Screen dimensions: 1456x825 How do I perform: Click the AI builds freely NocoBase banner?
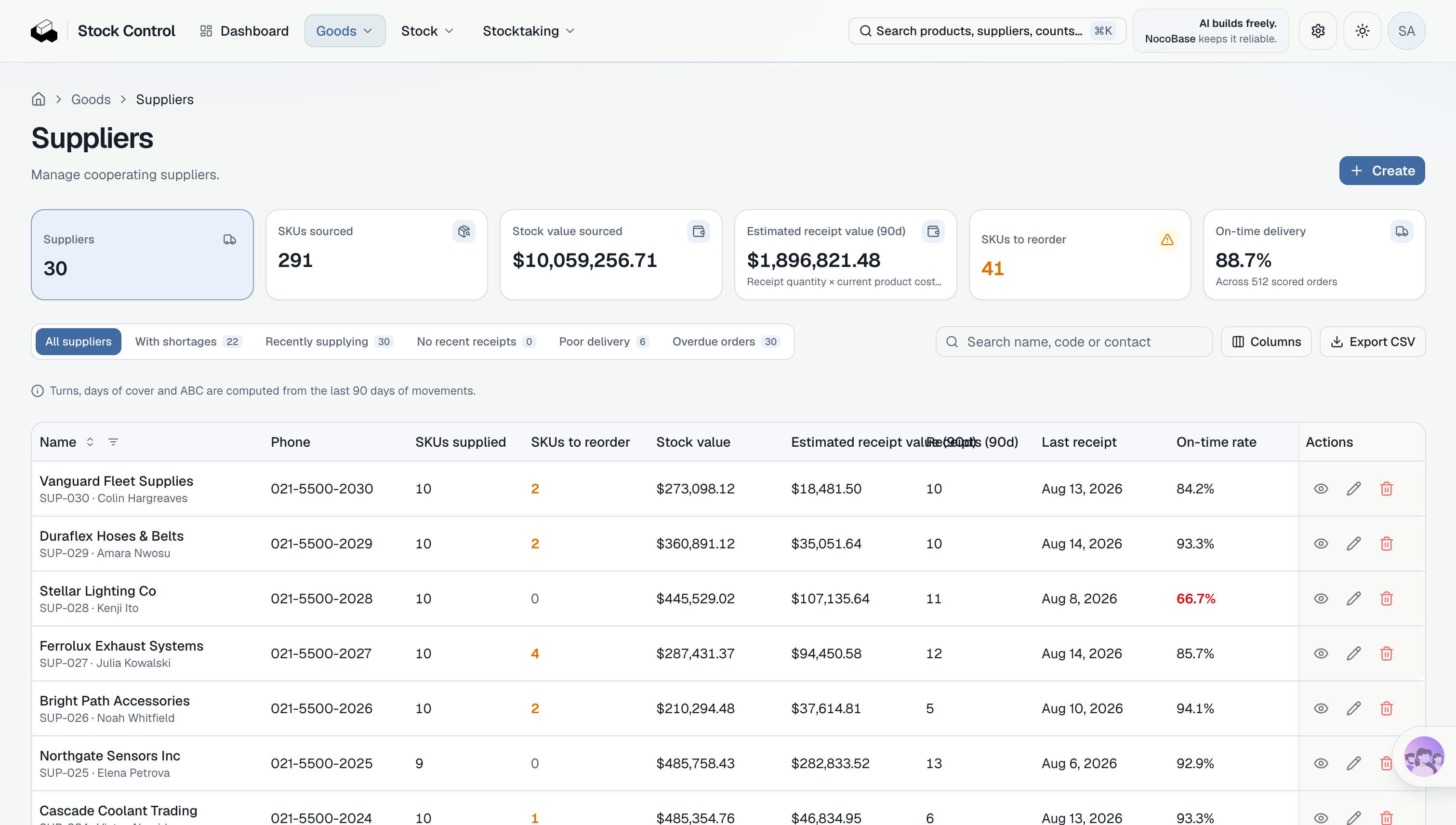pyautogui.click(x=1211, y=31)
